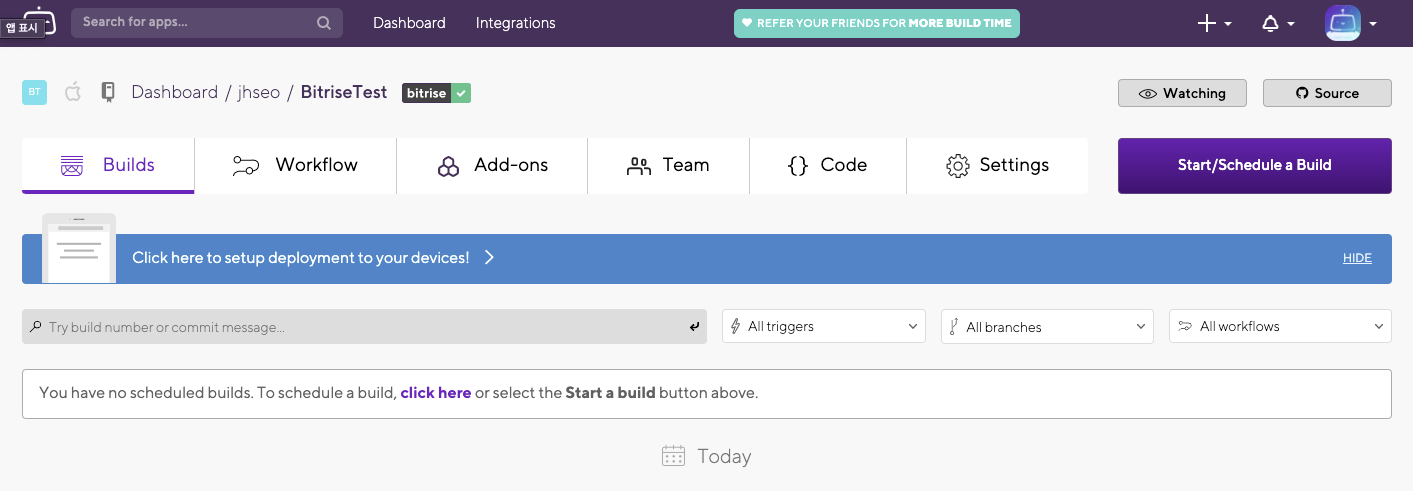Screen dimensions: 1413x491
Task: Open the plus add-new menu
Action: (1214, 23)
